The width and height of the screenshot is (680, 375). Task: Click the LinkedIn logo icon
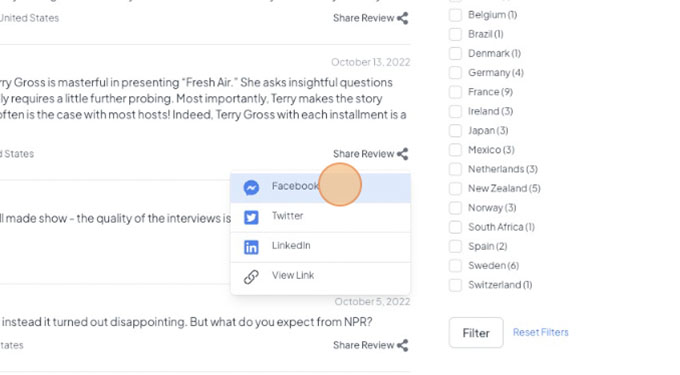click(x=251, y=247)
